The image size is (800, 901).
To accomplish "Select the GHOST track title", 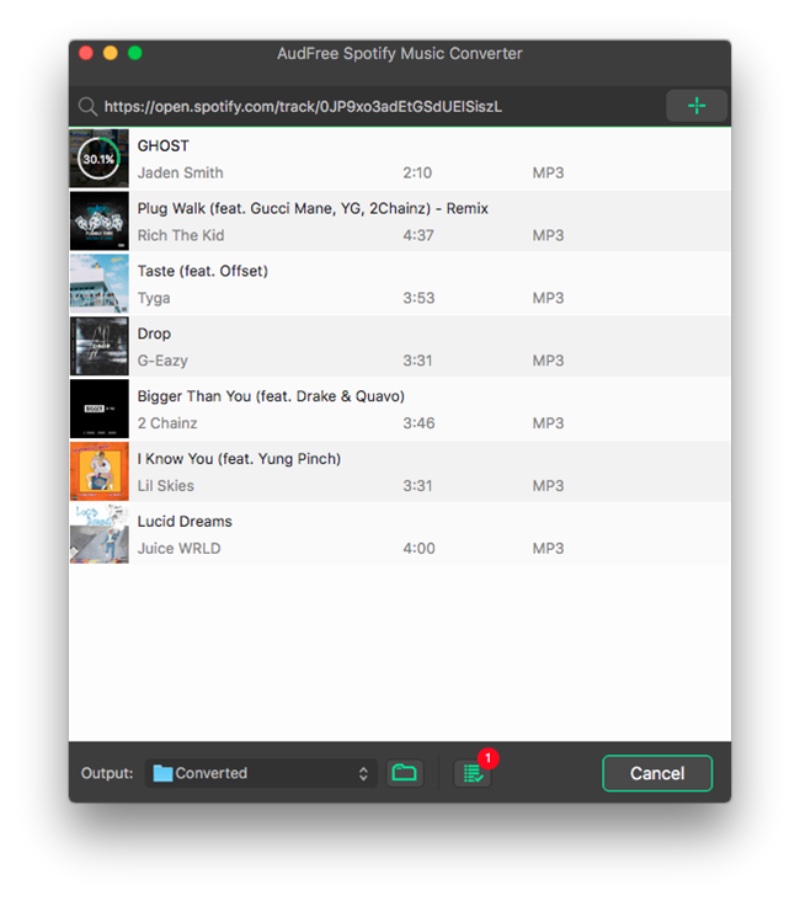I will point(163,146).
